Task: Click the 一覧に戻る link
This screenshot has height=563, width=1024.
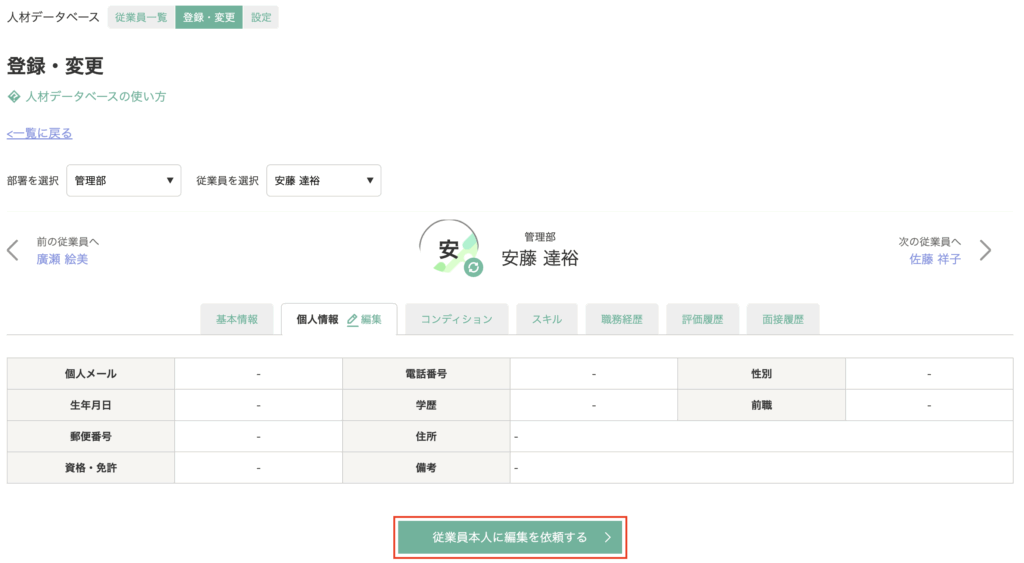Action: point(39,133)
